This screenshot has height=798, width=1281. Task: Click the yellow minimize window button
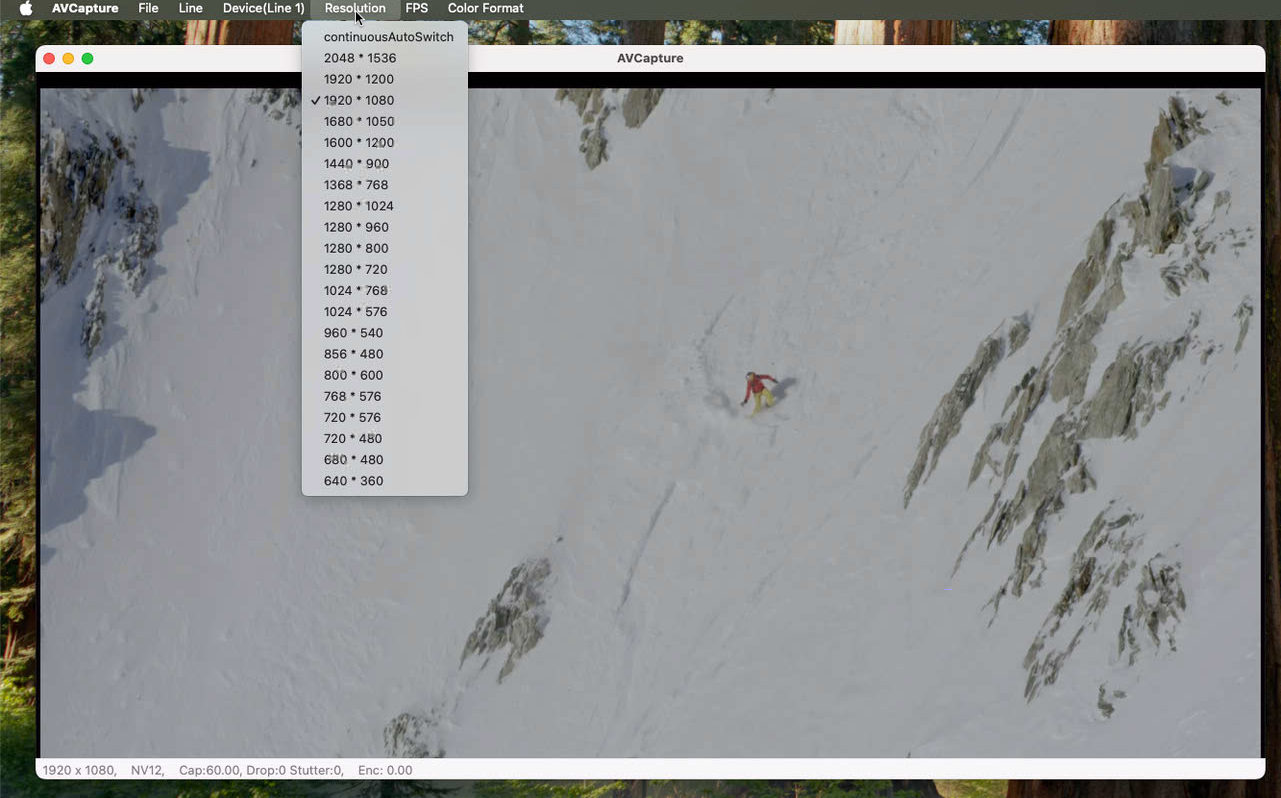pyautogui.click(x=68, y=59)
